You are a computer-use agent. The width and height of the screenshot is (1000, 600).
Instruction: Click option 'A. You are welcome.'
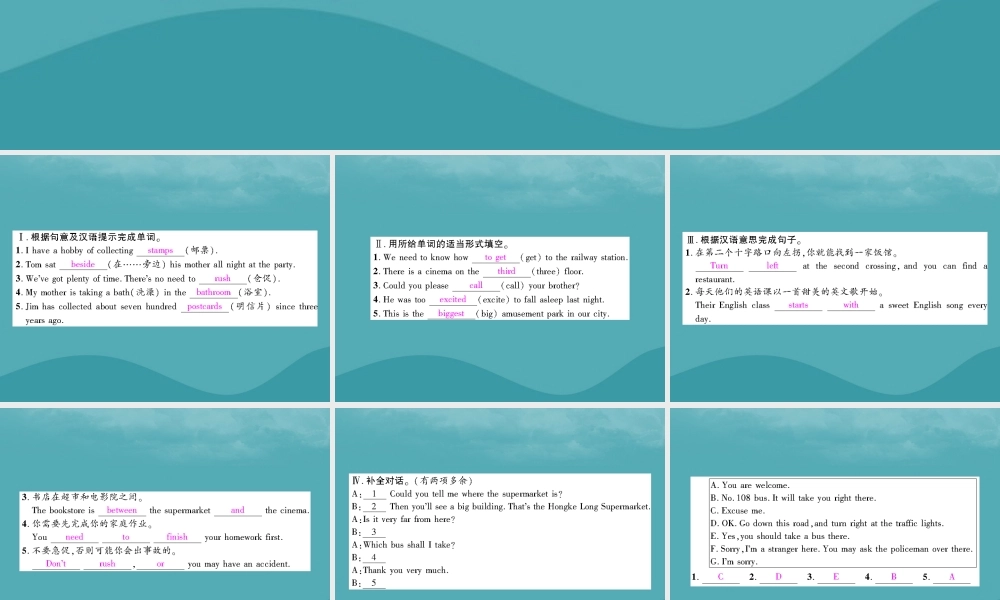tap(749, 485)
